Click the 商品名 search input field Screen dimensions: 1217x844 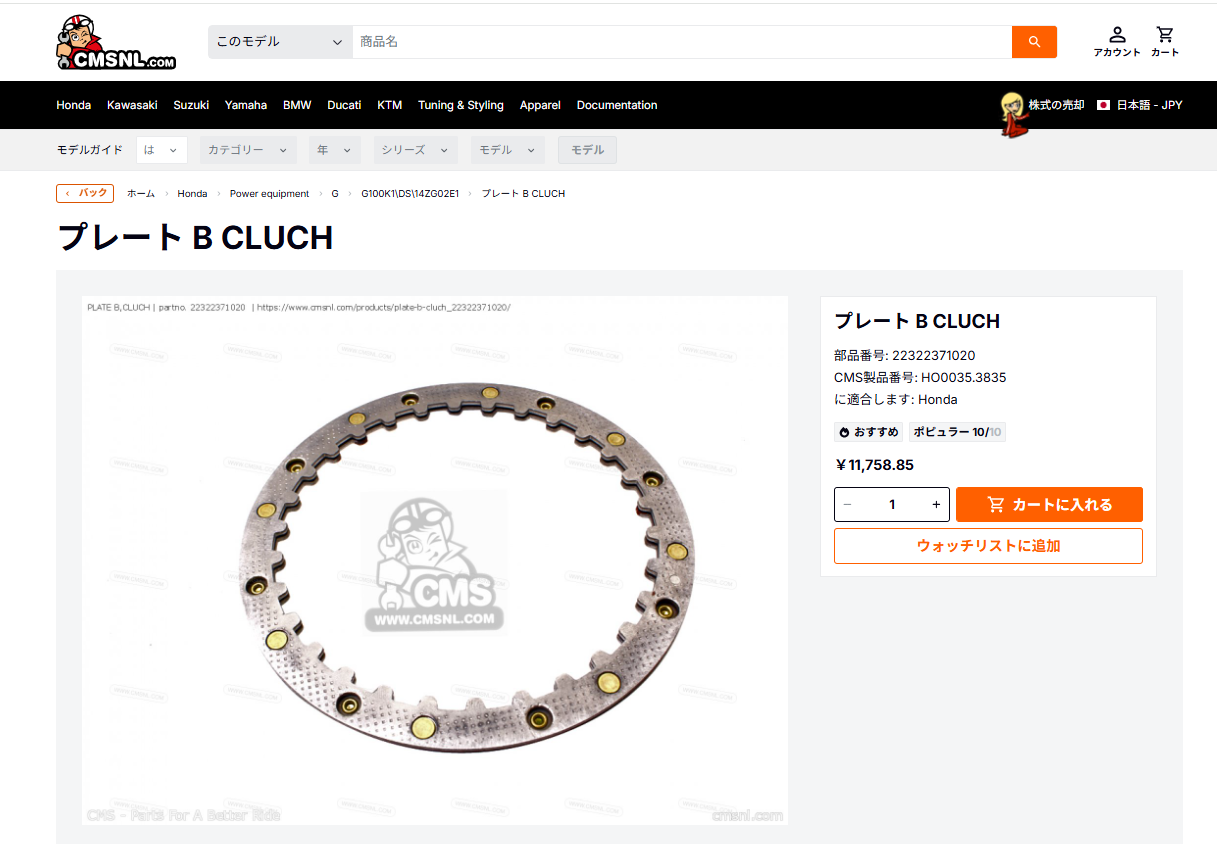682,42
